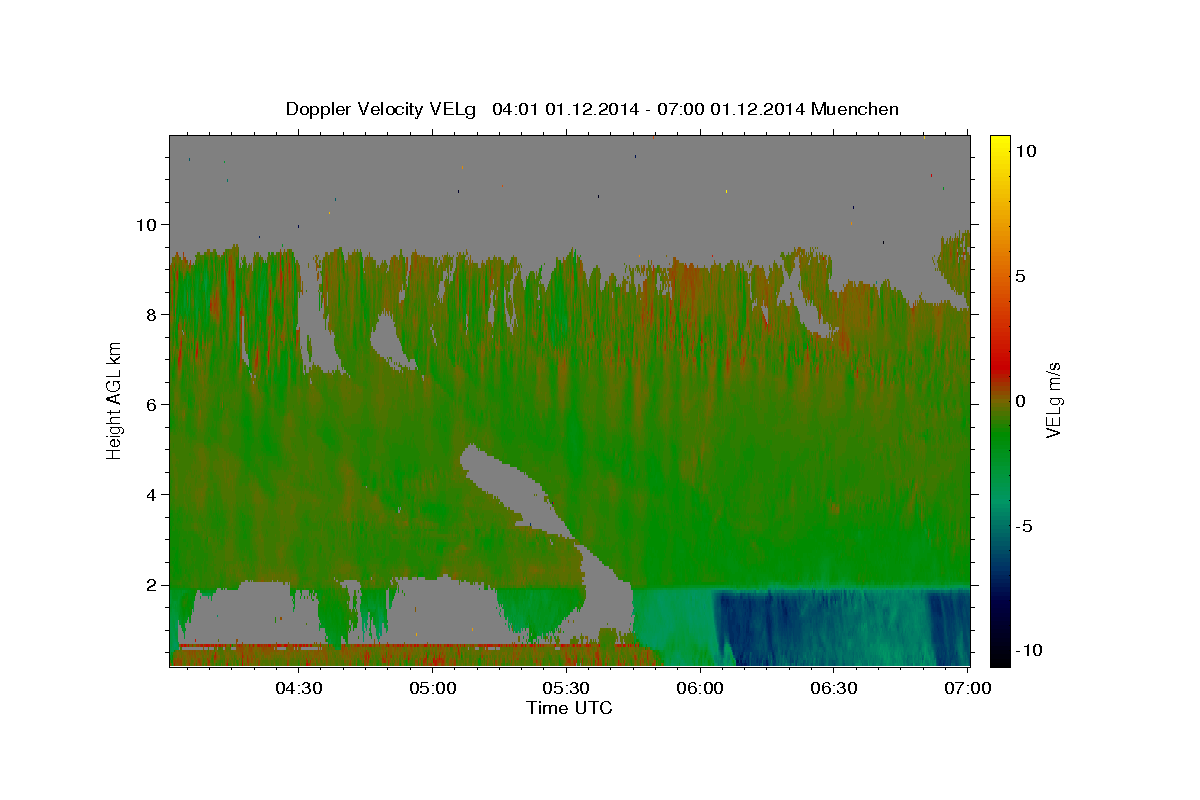Click the colorbar value -5

click(x=1024, y=525)
